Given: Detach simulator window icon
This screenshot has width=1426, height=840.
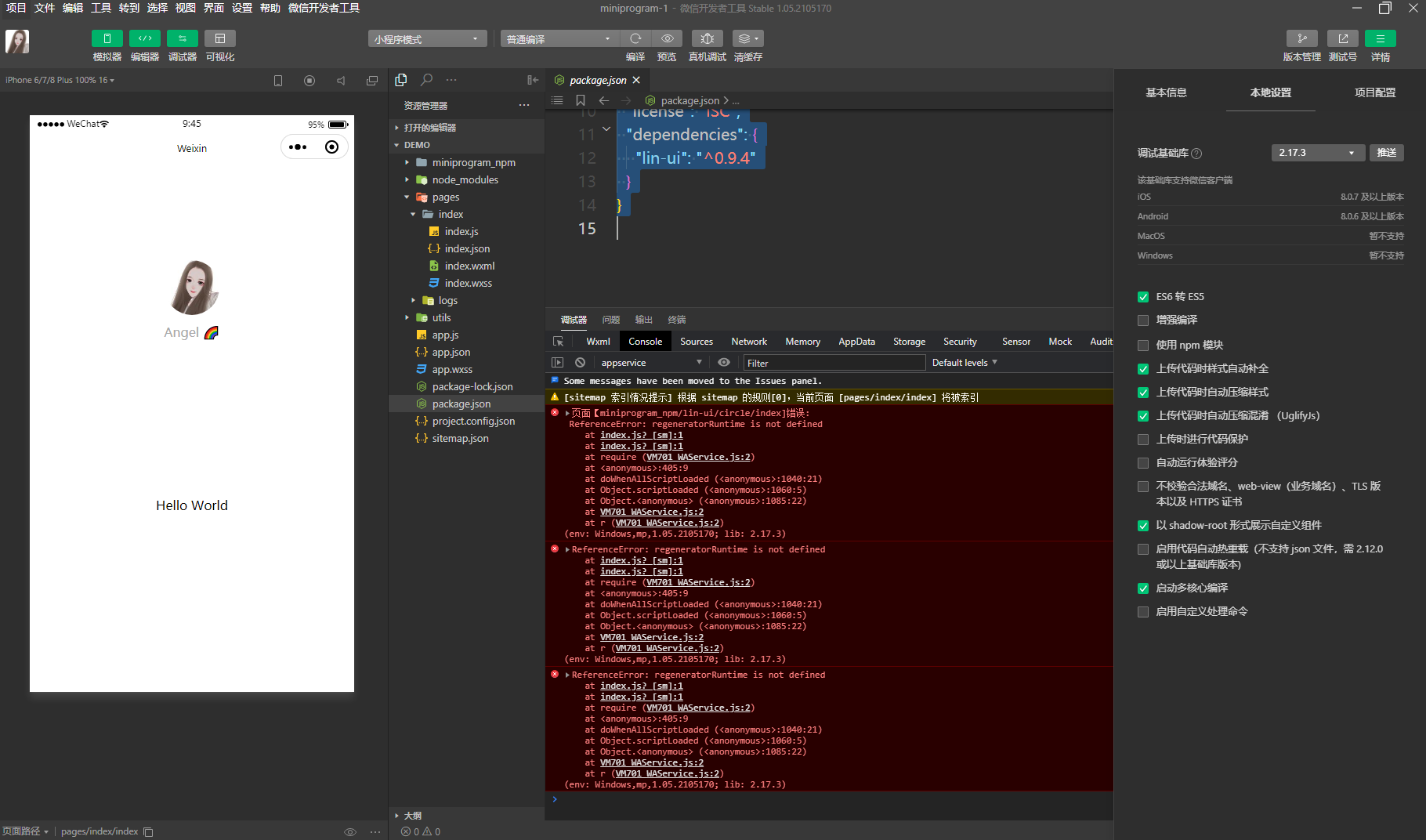Looking at the screenshot, I should coord(372,81).
